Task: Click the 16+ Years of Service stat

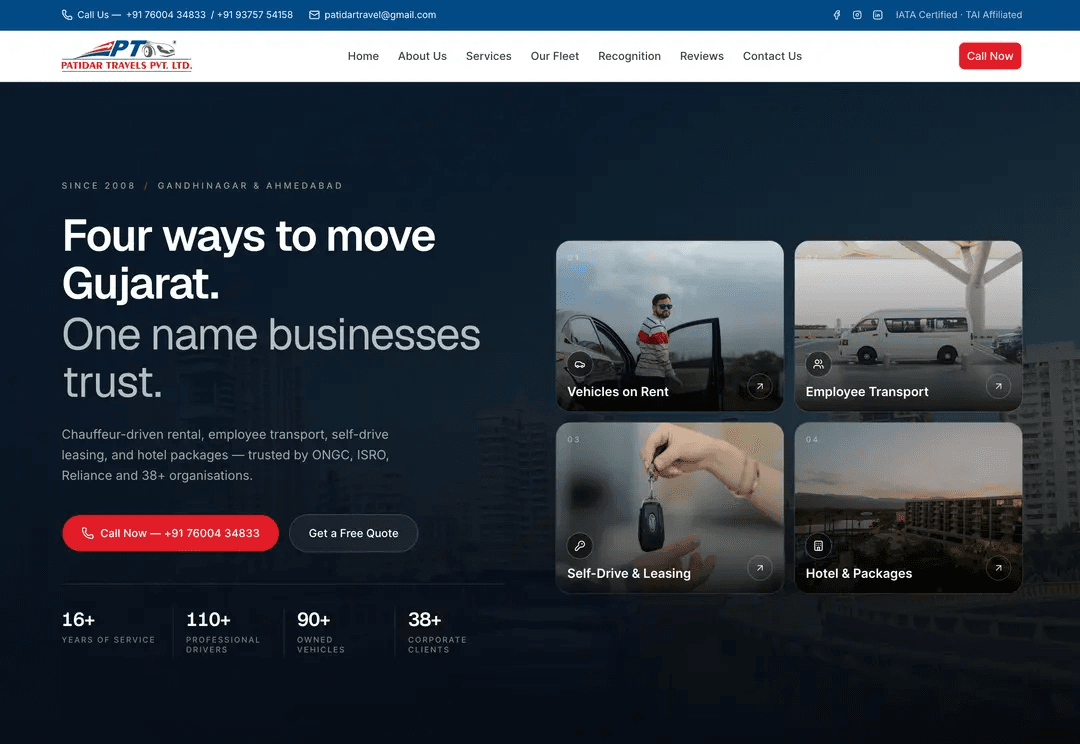Action: coord(108,628)
